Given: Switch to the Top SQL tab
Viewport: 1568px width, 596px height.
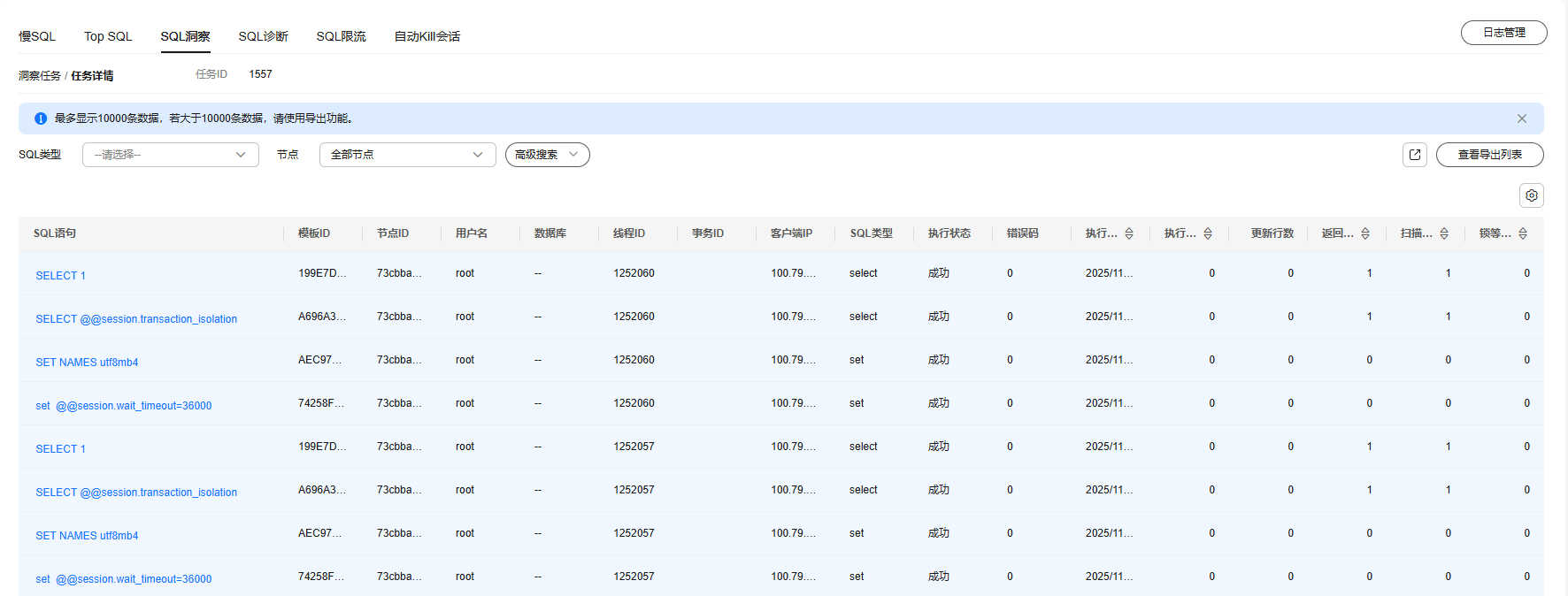Looking at the screenshot, I should (x=108, y=36).
